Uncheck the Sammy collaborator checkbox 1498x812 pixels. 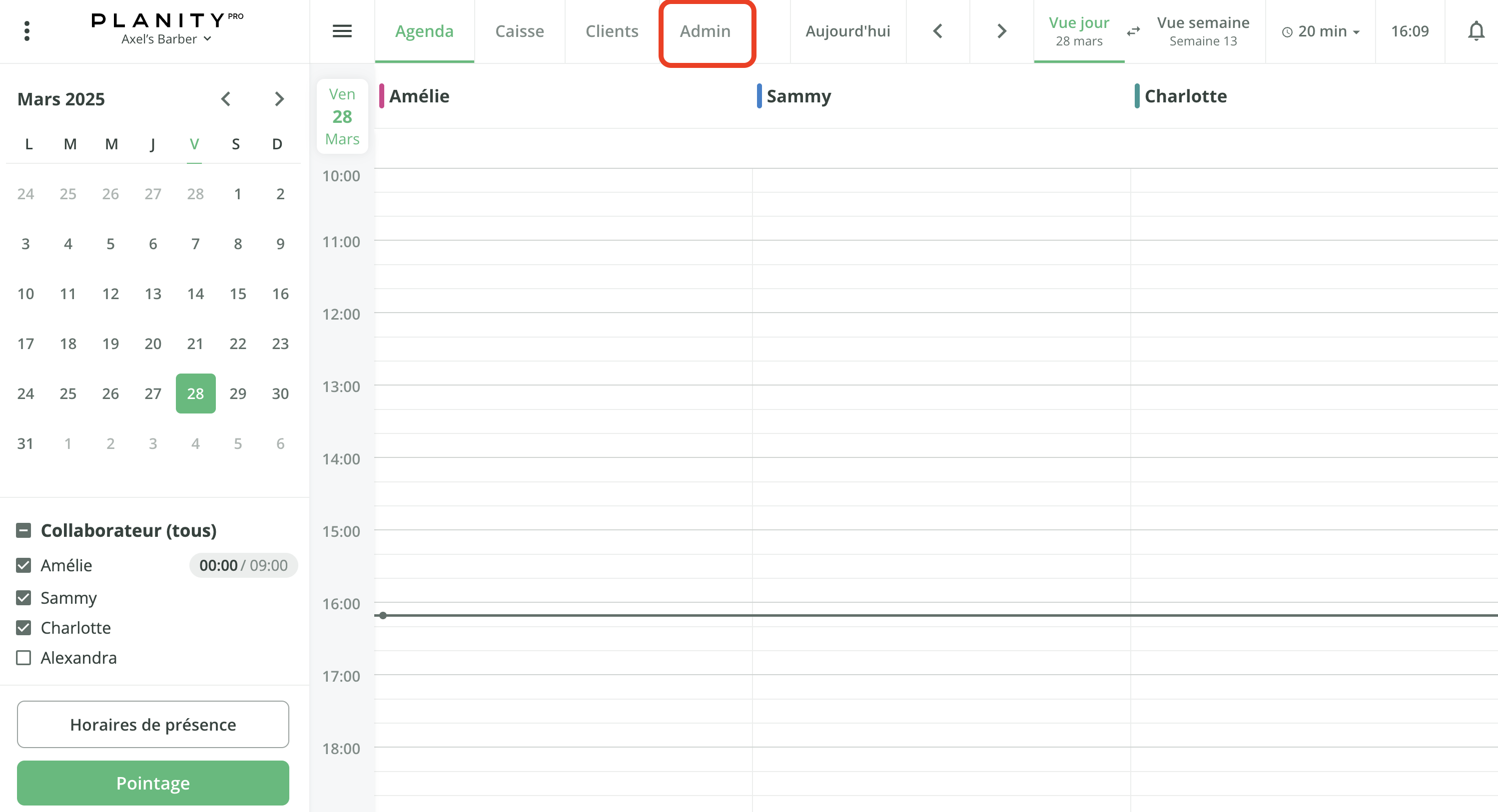click(23, 598)
